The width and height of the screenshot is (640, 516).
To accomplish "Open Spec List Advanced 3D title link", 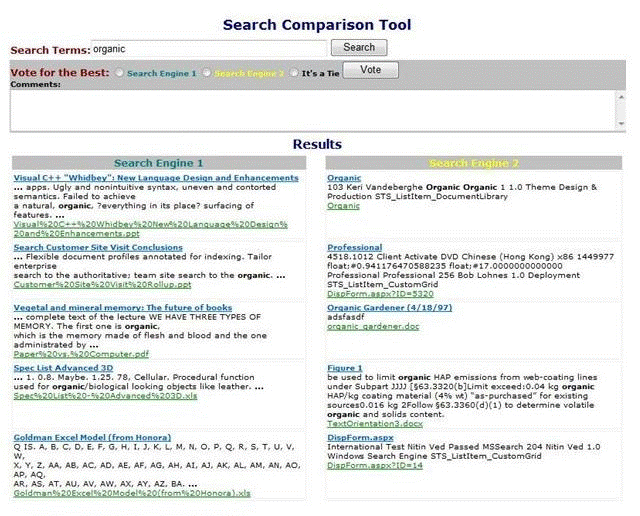I will click(x=63, y=368).
